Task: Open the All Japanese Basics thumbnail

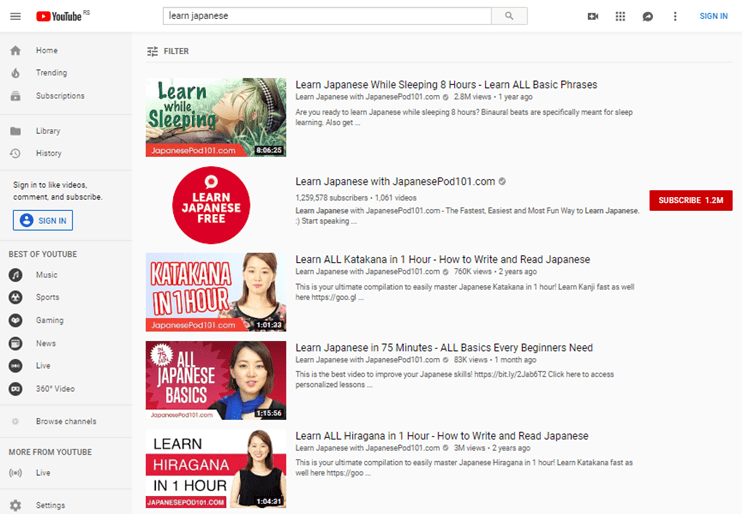Action: 216,381
